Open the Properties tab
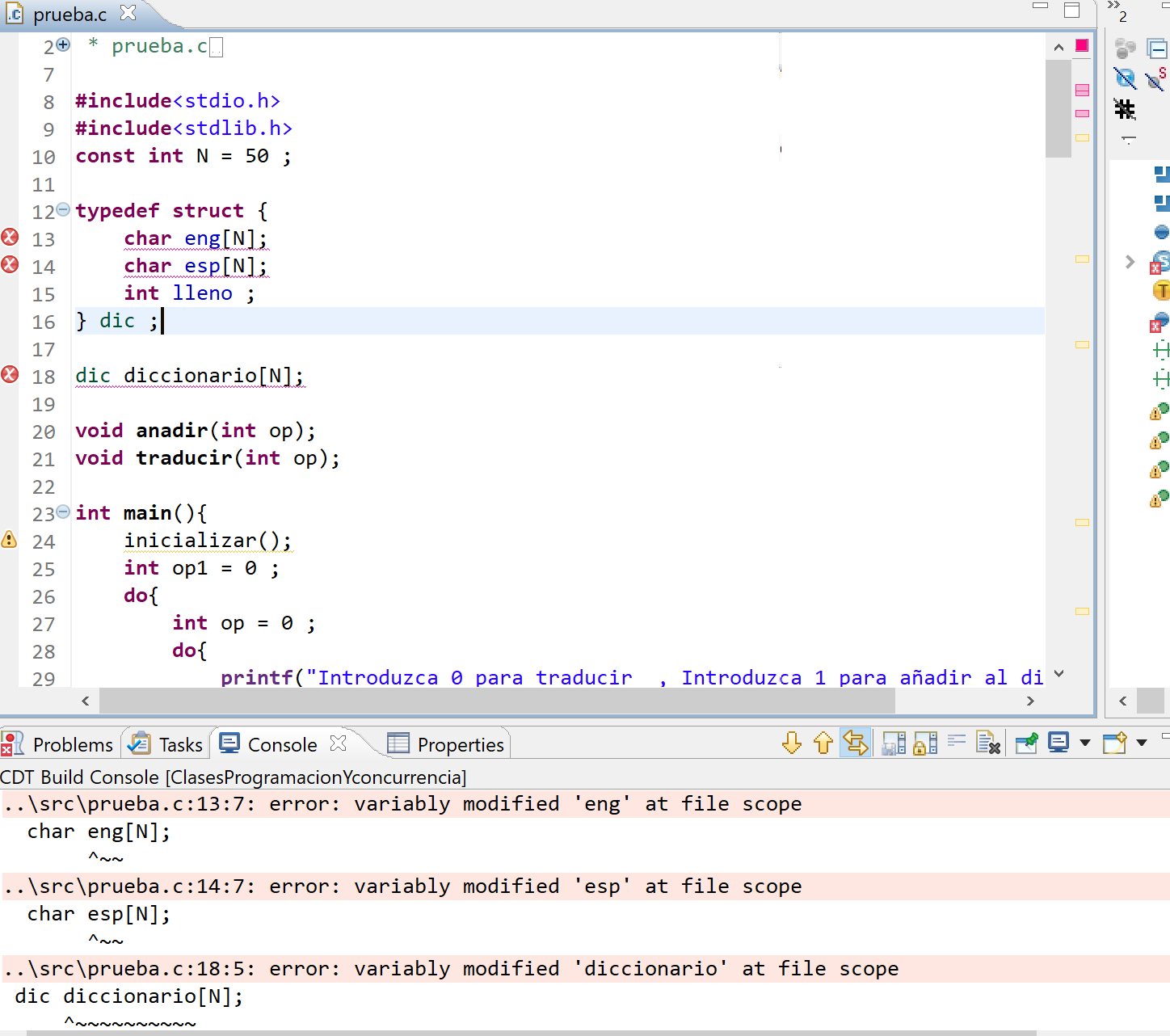The width and height of the screenshot is (1170, 1036). [x=446, y=744]
